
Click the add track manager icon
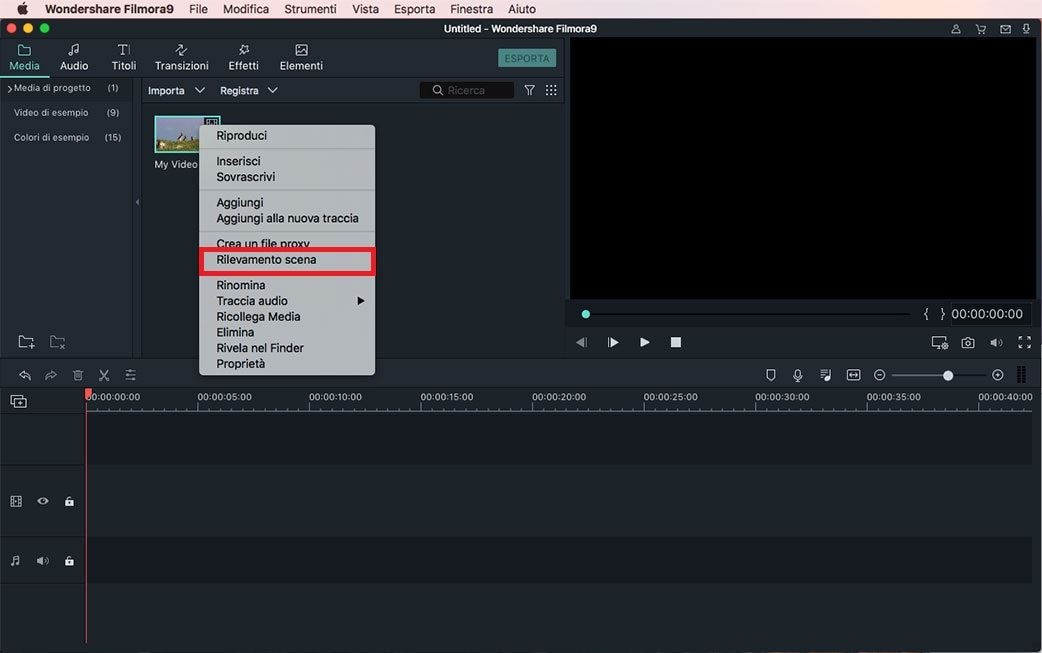19,401
